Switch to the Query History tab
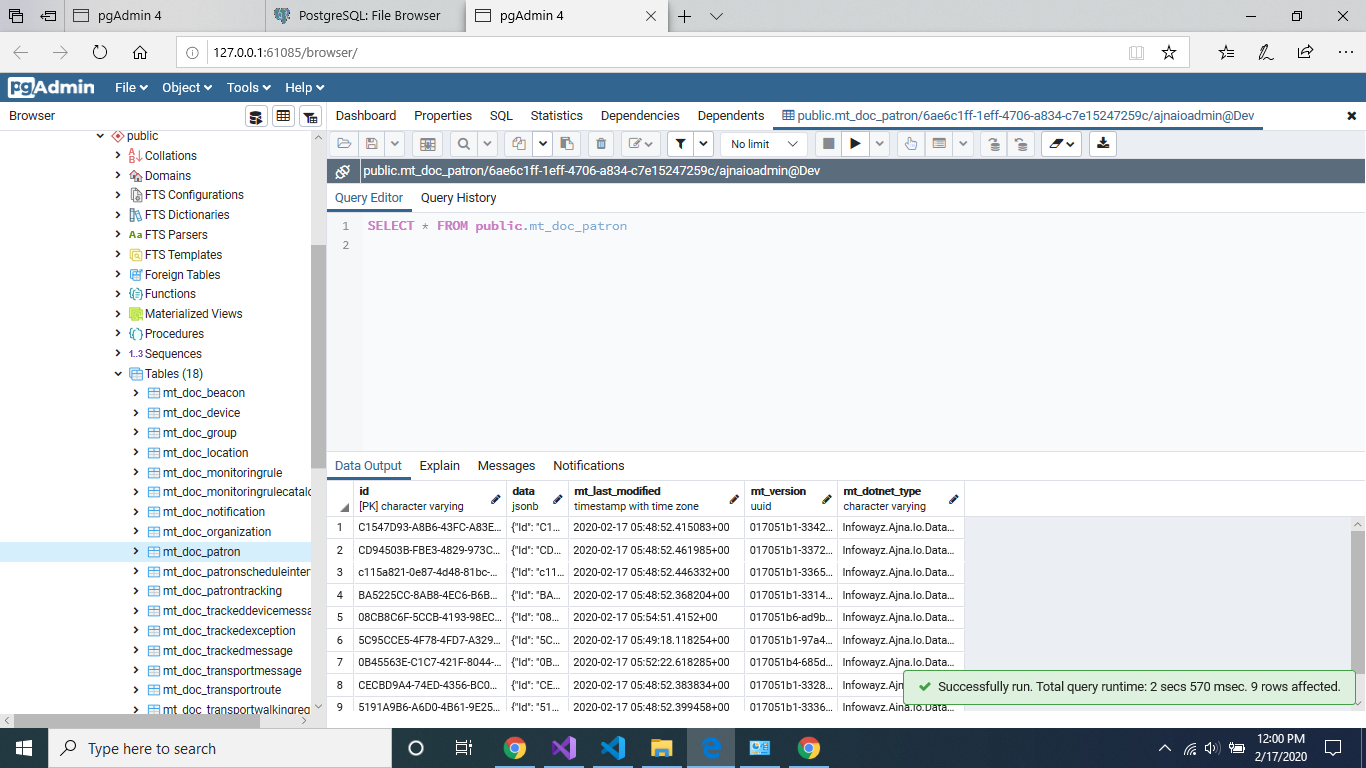The width and height of the screenshot is (1366, 768). pyautogui.click(x=458, y=198)
